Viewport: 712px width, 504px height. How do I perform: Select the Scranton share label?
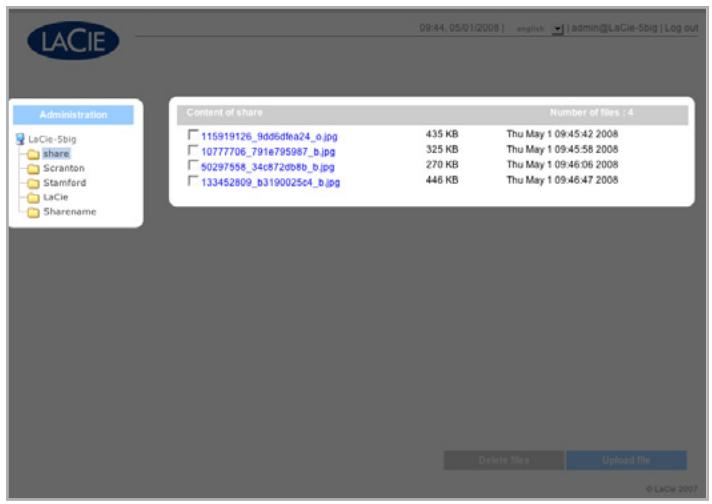64,168
